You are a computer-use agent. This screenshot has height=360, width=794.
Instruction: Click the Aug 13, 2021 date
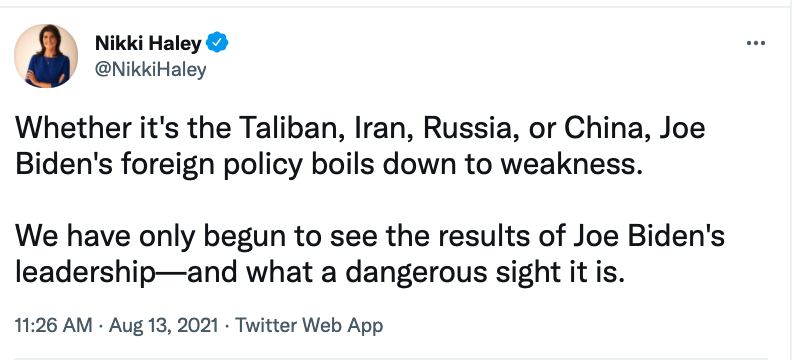164,325
